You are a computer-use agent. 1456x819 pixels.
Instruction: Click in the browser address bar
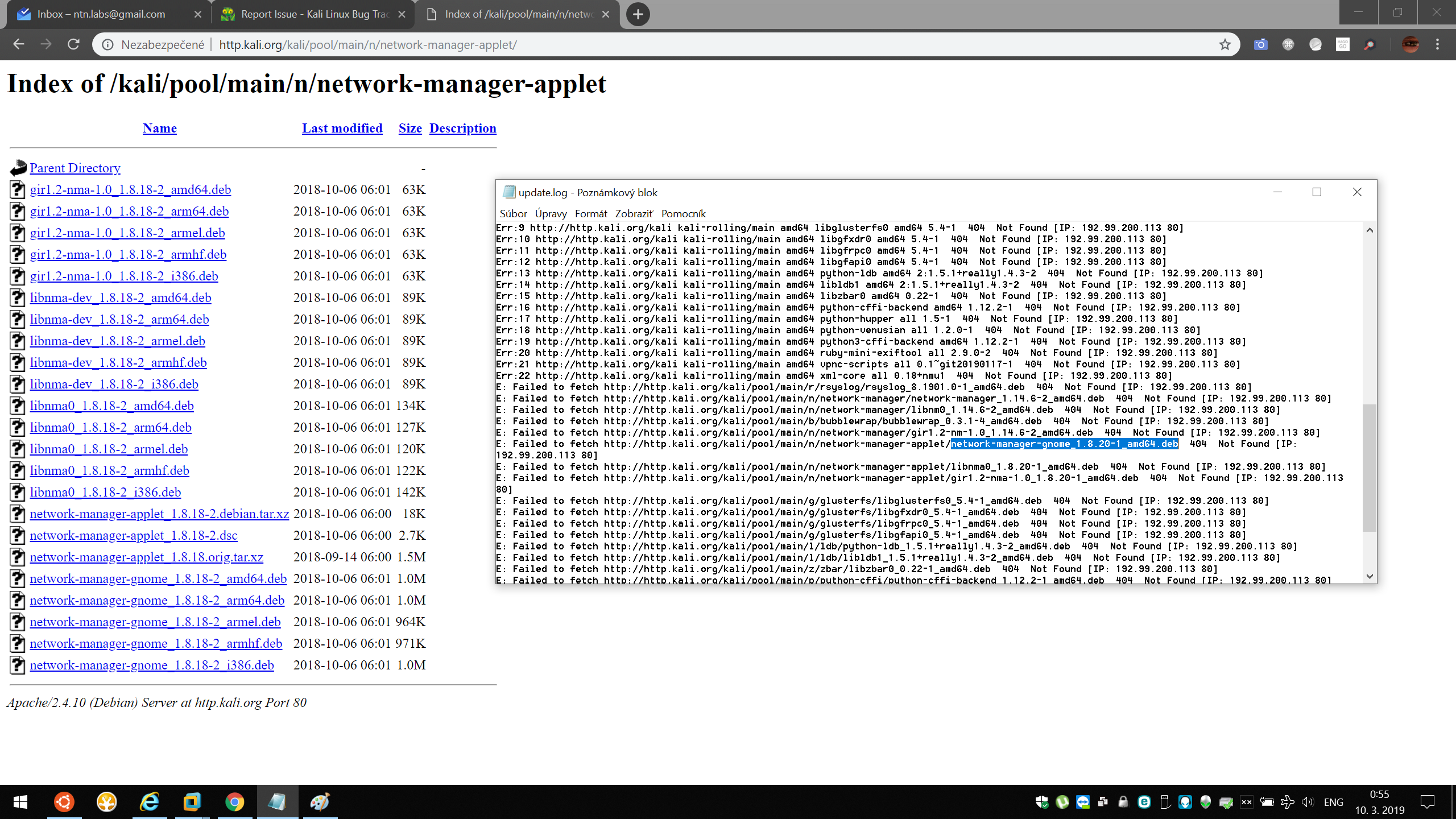click(x=682, y=44)
